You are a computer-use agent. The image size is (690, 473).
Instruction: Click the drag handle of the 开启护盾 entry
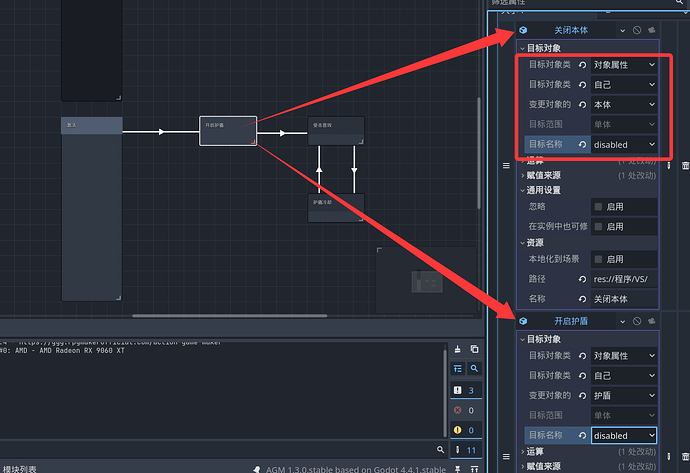coord(506,456)
